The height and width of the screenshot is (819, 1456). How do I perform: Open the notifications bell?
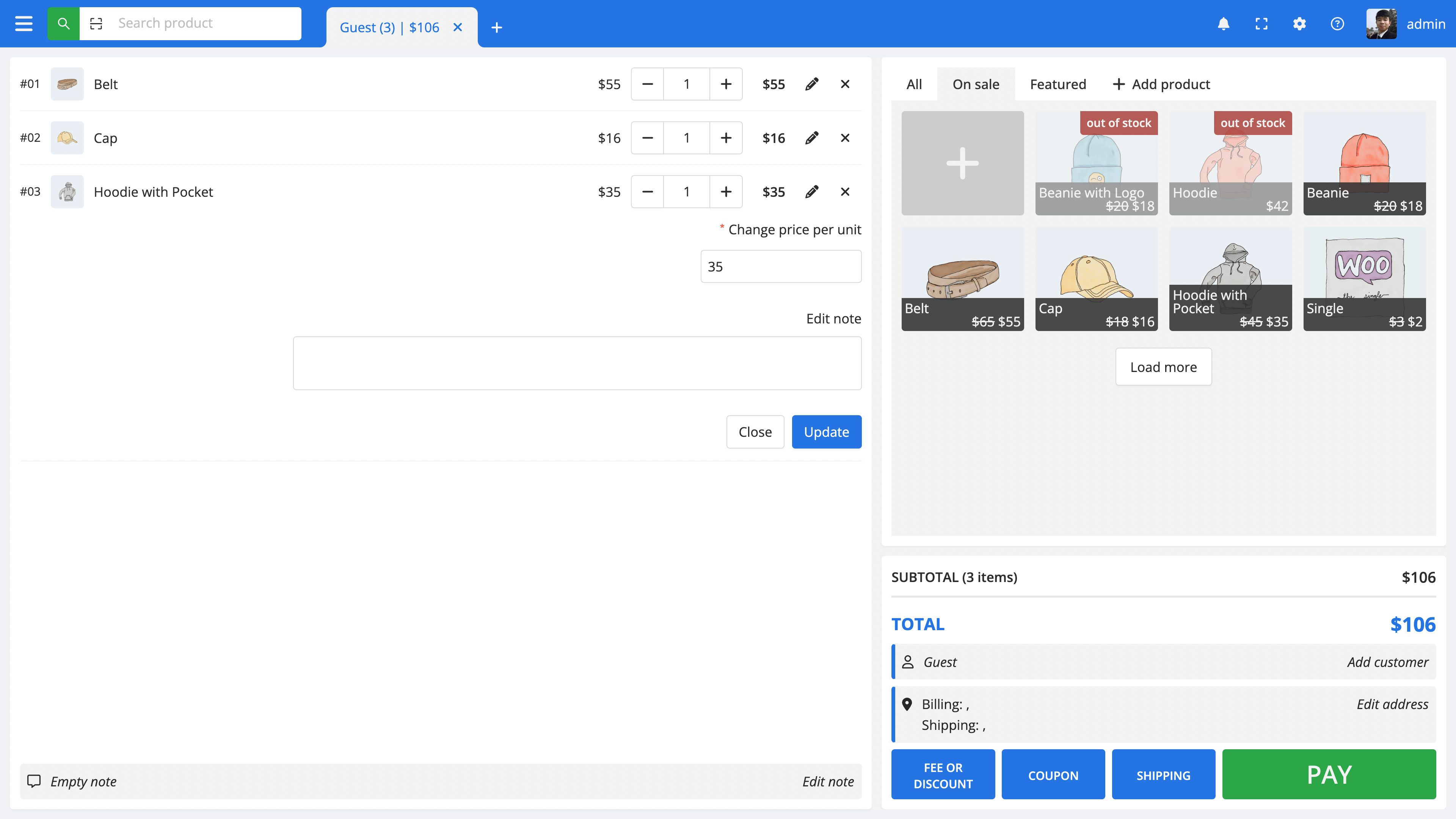[x=1223, y=24]
